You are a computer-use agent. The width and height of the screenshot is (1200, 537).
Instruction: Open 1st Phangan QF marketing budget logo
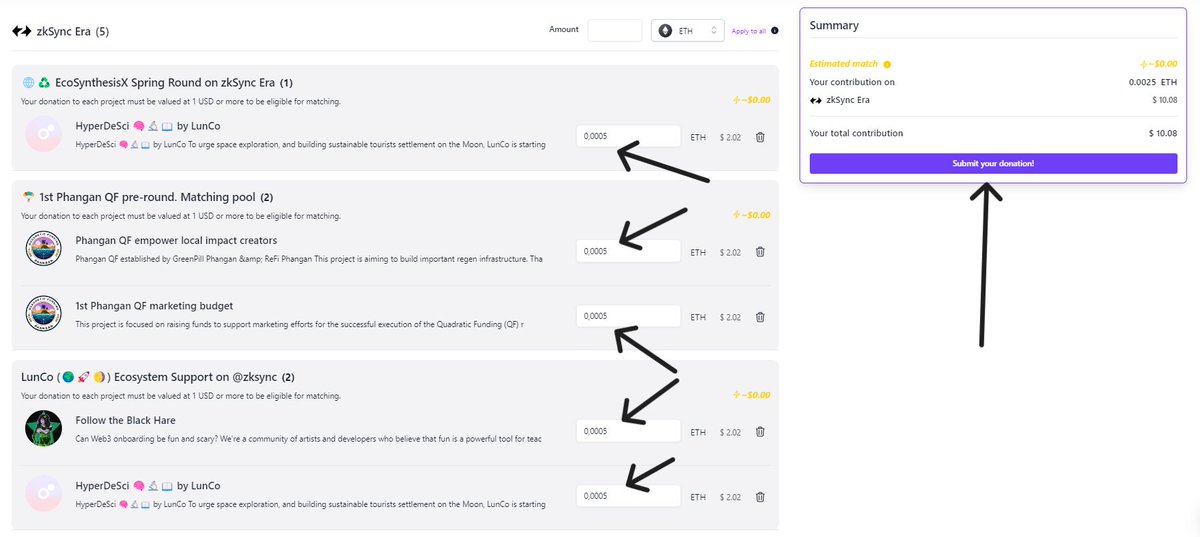[43, 314]
